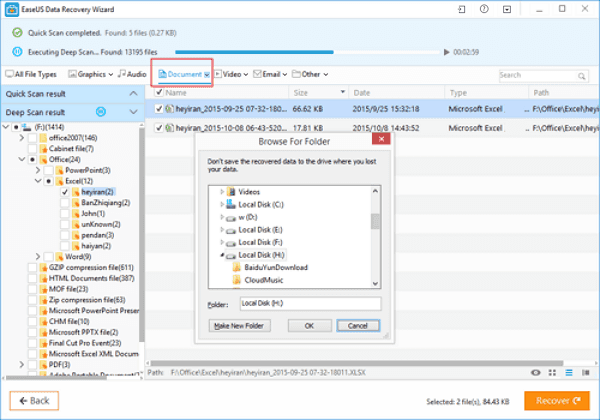The width and height of the screenshot is (600, 420).
Task: Click the search magnifier icon
Action: pos(581,76)
